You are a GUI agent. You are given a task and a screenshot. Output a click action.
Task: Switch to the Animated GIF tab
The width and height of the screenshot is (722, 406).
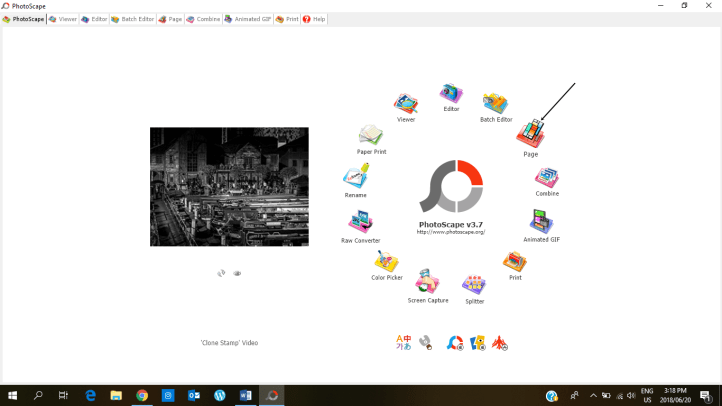(x=248, y=19)
